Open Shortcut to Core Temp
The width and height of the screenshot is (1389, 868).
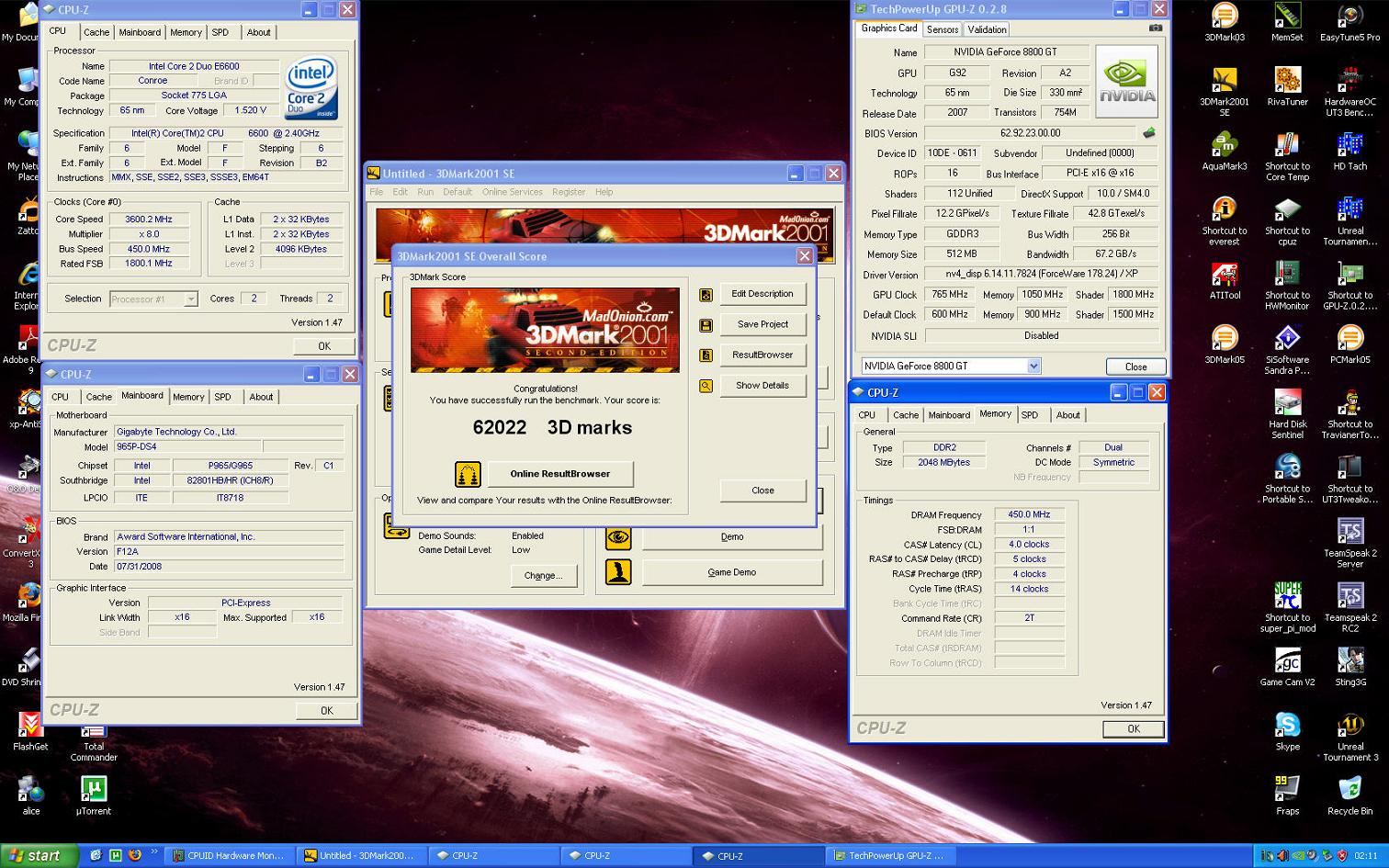pos(1287,156)
